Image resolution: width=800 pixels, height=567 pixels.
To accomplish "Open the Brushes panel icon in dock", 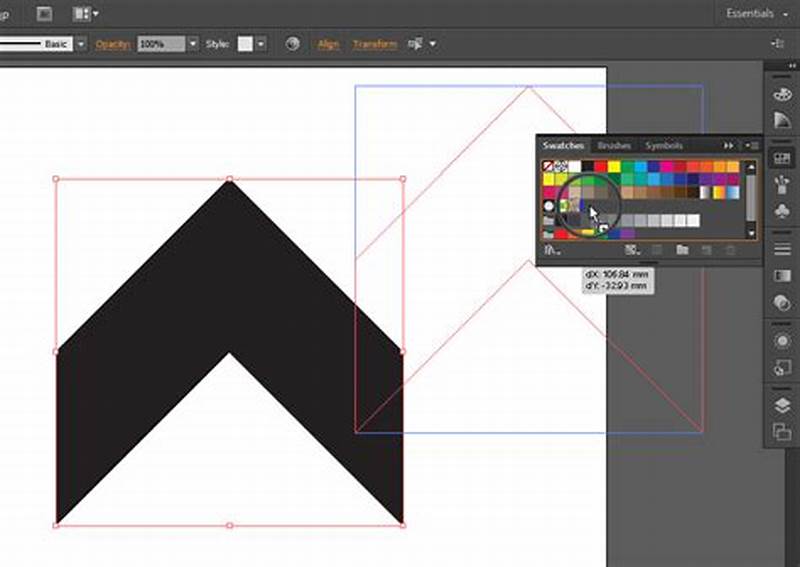I will 782,184.
